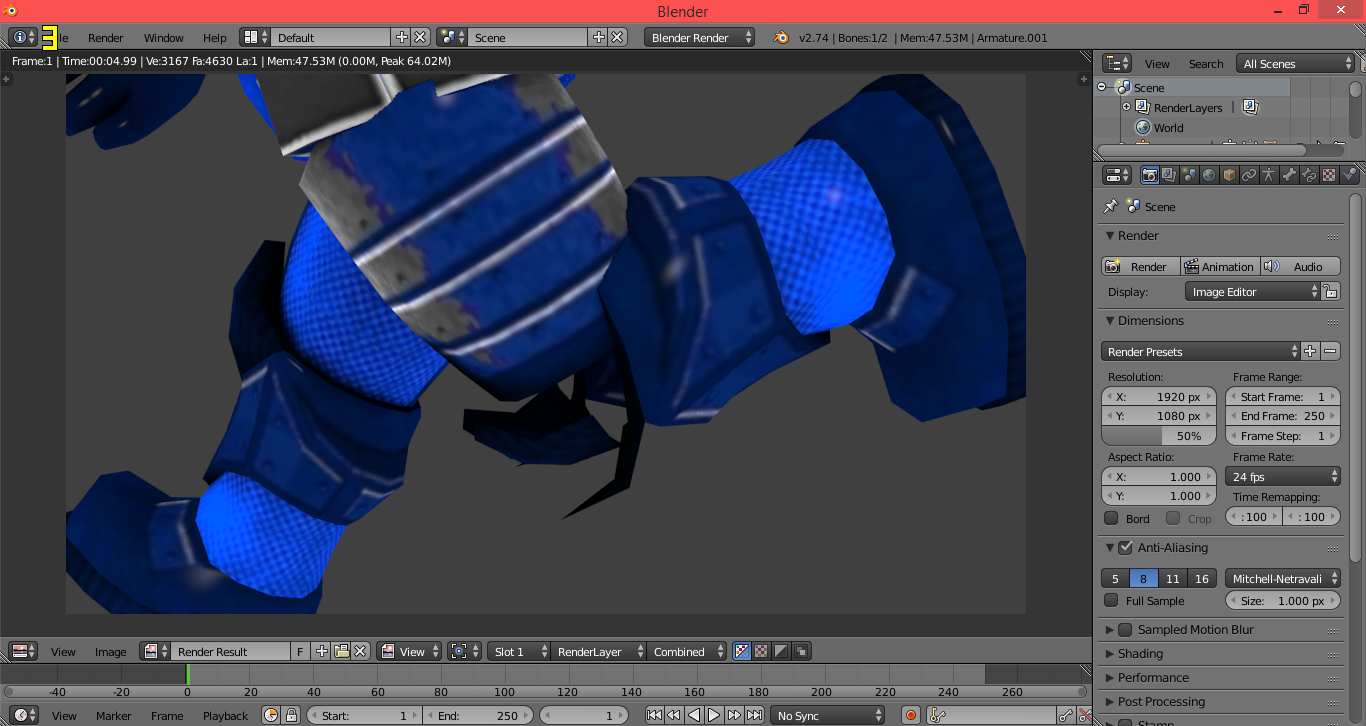Open the Render properties tab (camera icon)
1366x726 pixels.
1149,175
